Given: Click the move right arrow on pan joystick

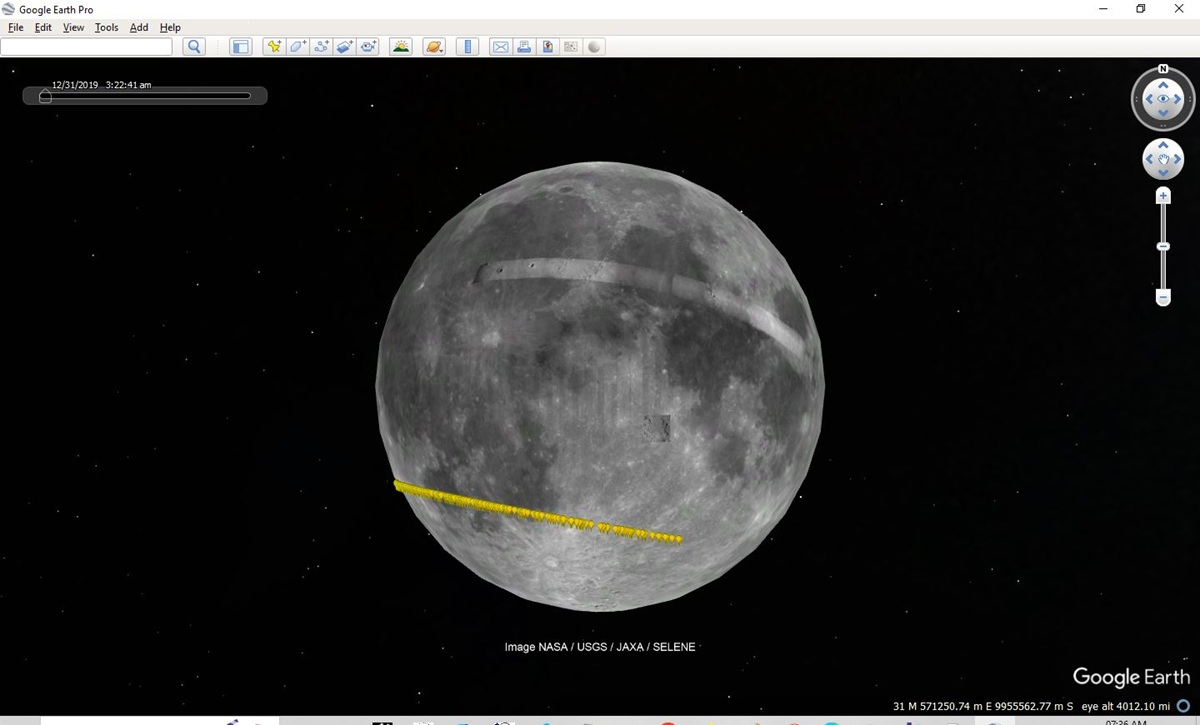Looking at the screenshot, I should coord(1177,160).
